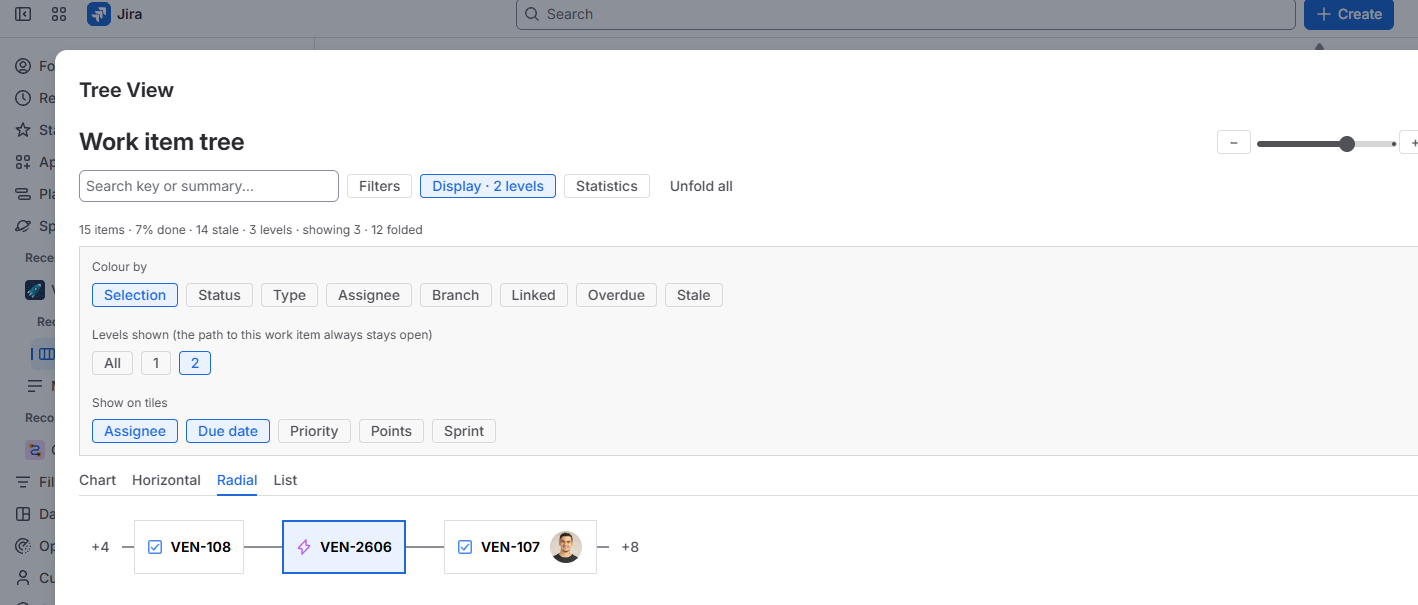
Task: Click the Filters funnel icon in sidebar
Action: pyautogui.click(x=23, y=482)
